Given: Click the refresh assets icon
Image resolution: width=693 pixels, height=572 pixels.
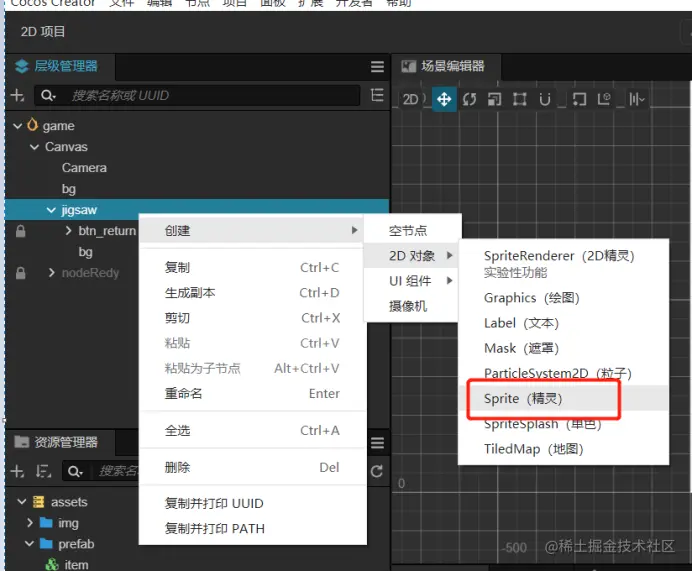Looking at the screenshot, I should coord(377,472).
